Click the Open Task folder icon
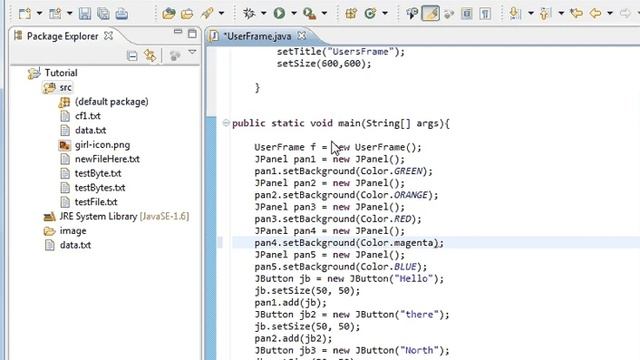The height and width of the screenshot is (360, 640). click(x=187, y=13)
